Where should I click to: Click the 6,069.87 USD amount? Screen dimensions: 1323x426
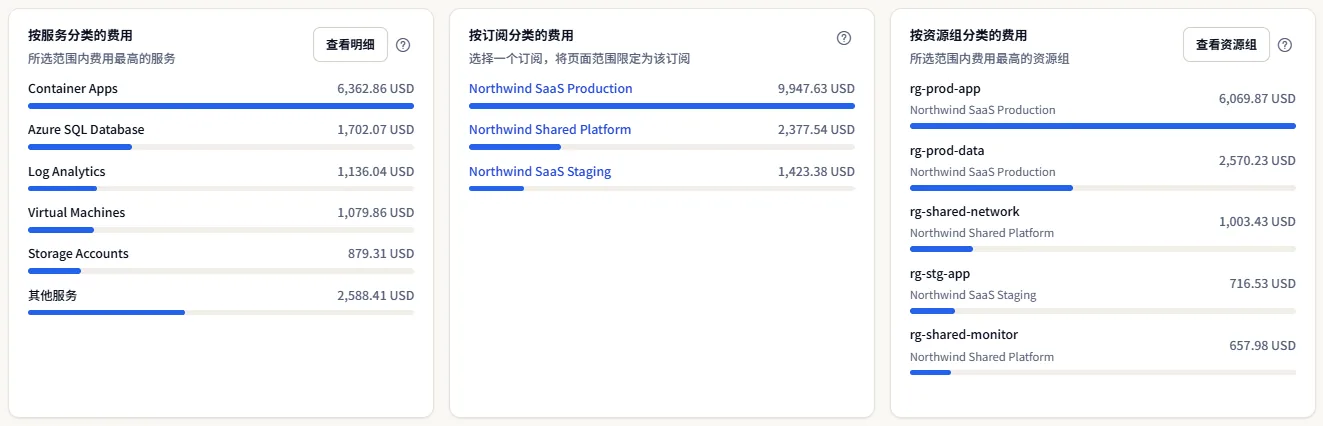click(x=1257, y=99)
